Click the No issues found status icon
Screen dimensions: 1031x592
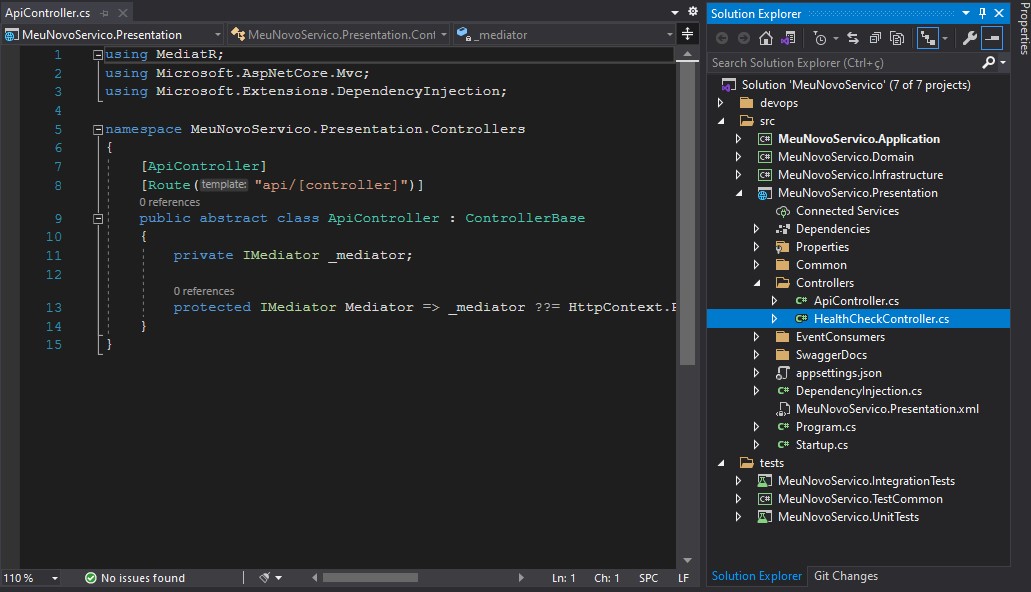tap(91, 577)
